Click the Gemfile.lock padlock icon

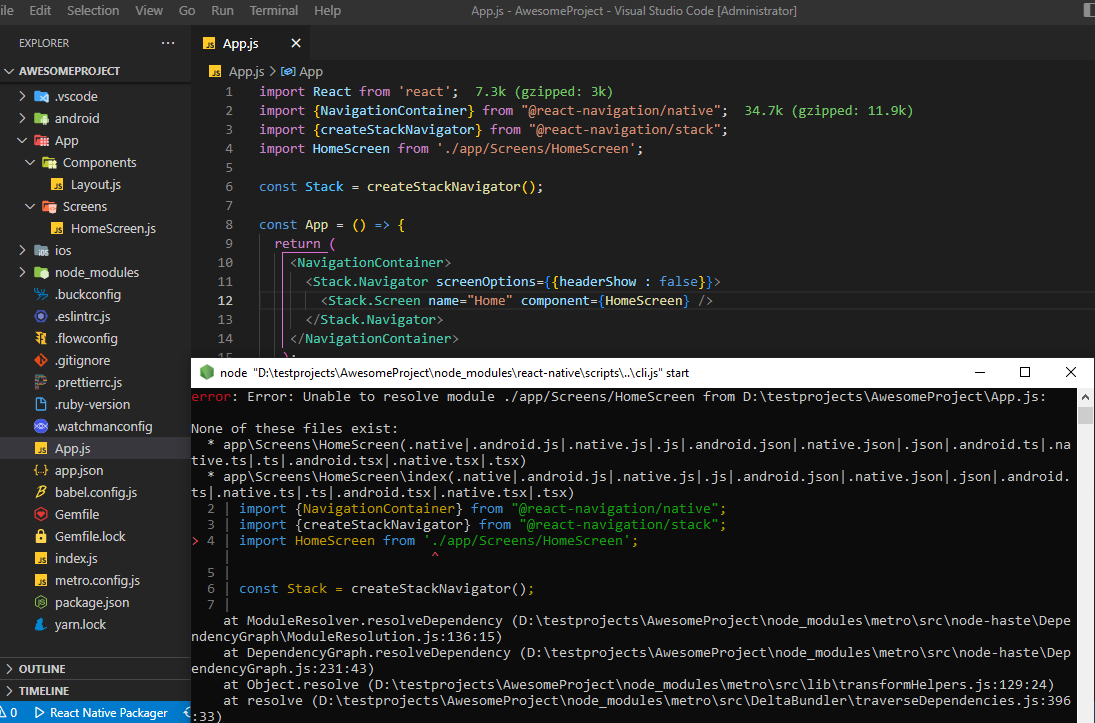pyautogui.click(x=41, y=536)
